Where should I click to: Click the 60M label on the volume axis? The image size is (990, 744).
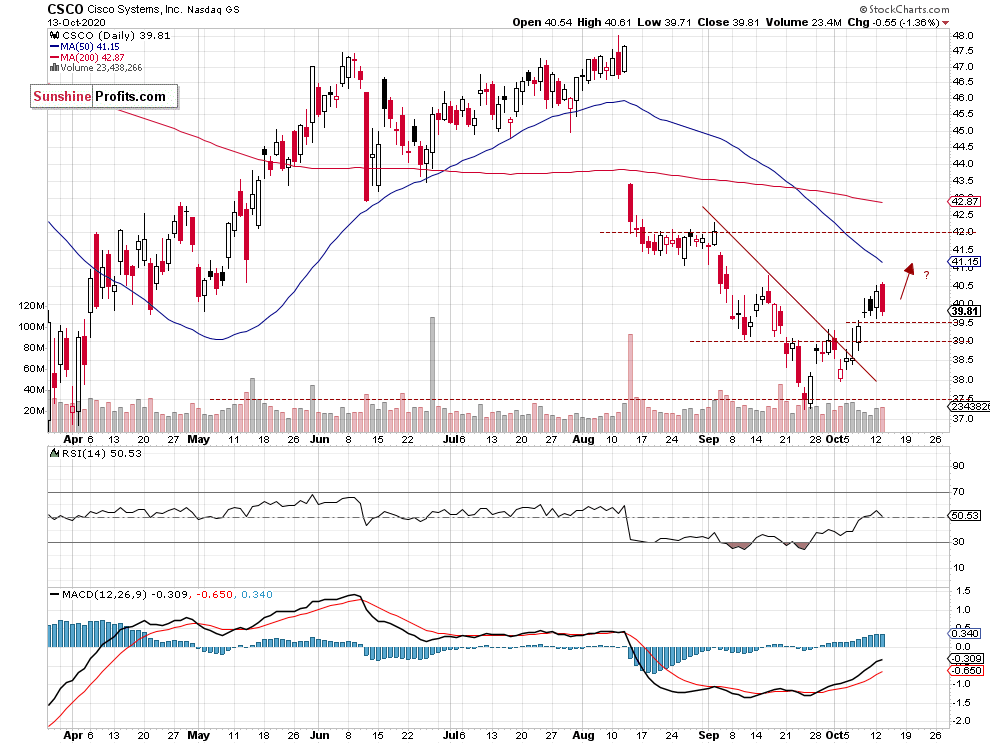(x=35, y=369)
